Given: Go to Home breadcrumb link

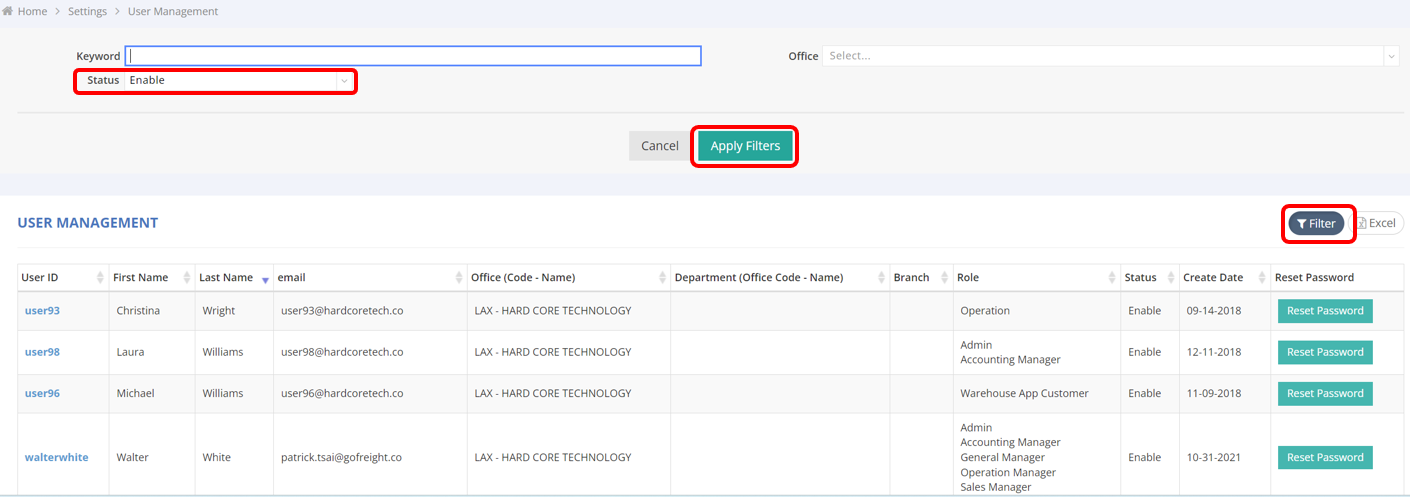Looking at the screenshot, I should point(32,11).
